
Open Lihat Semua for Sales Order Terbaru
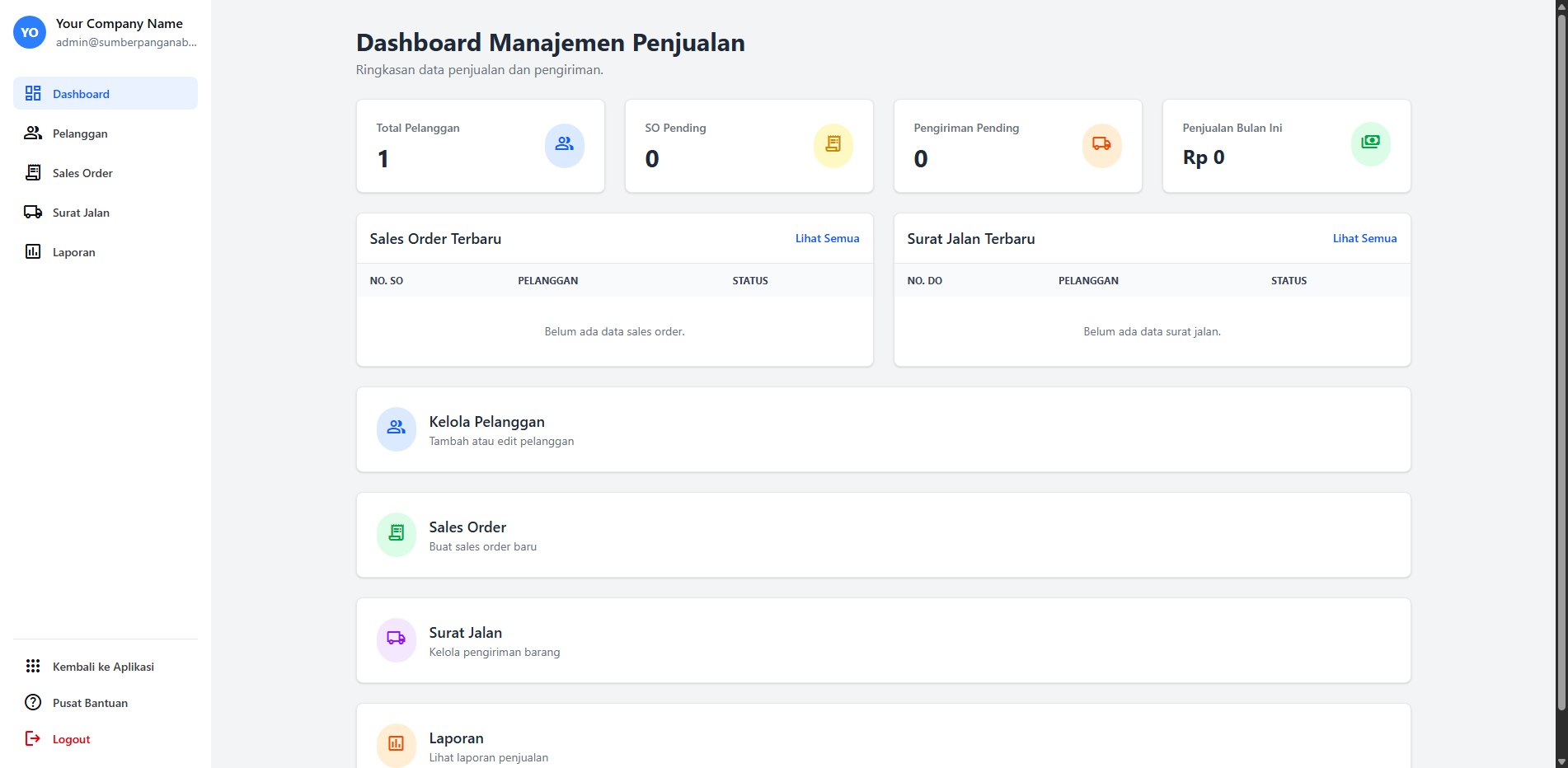coord(827,238)
